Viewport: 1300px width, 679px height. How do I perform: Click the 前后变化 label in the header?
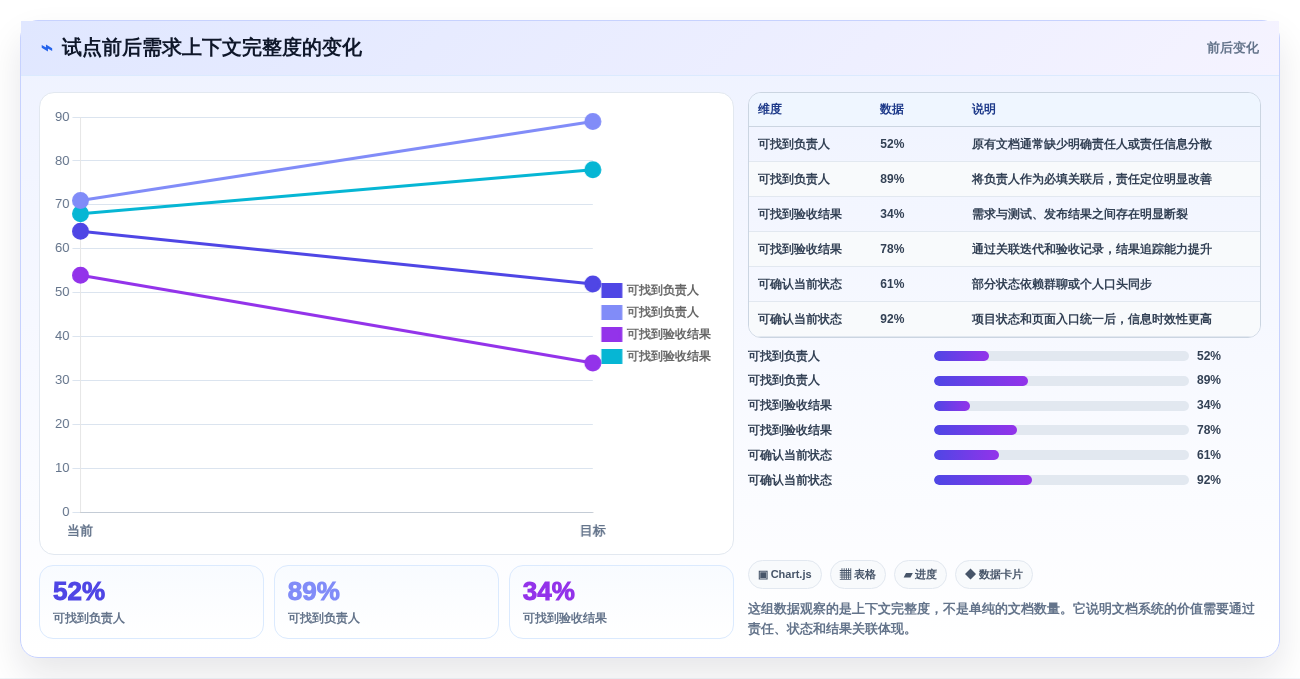[x=1232, y=48]
